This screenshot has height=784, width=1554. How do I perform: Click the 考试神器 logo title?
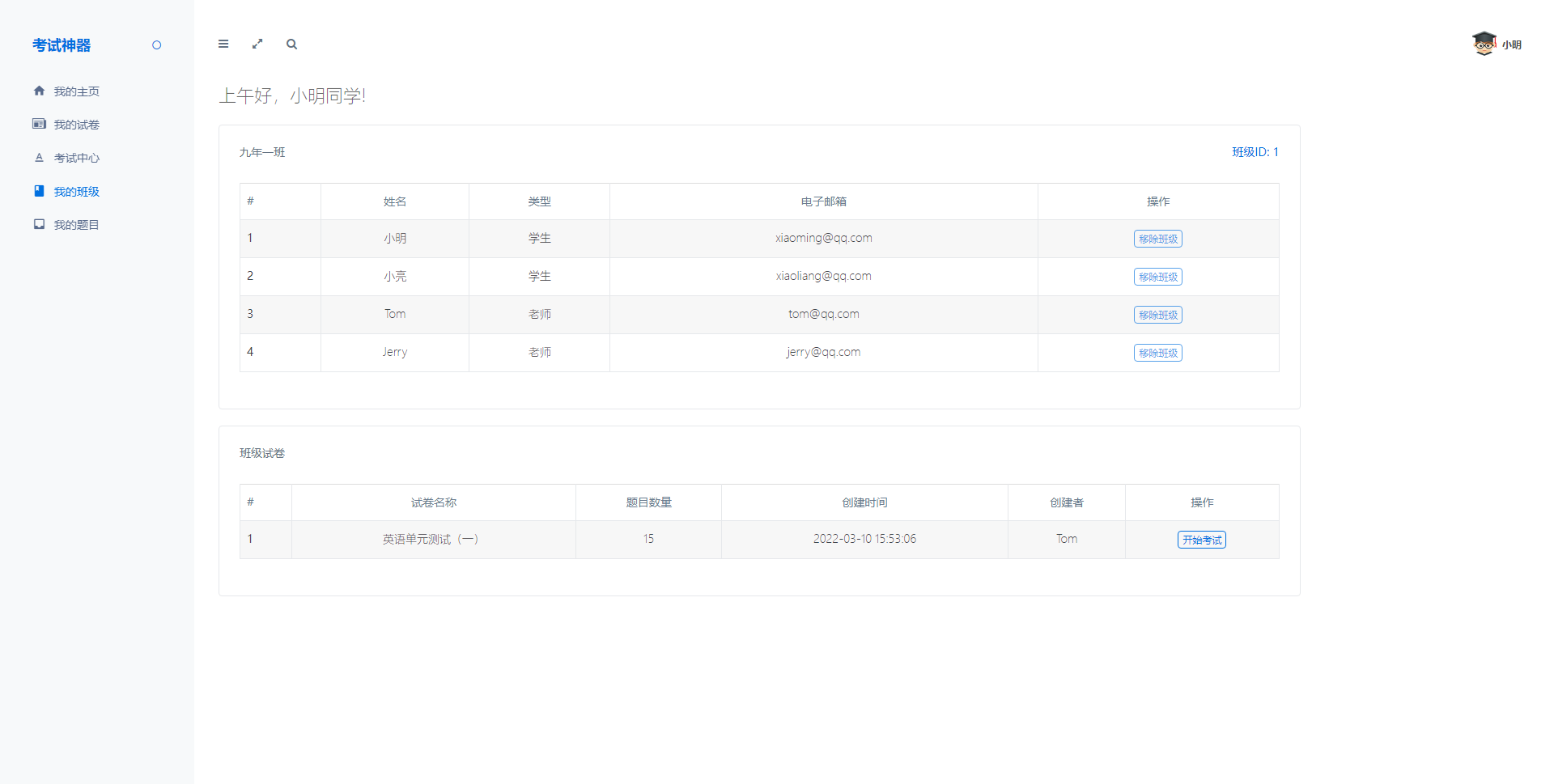(62, 45)
